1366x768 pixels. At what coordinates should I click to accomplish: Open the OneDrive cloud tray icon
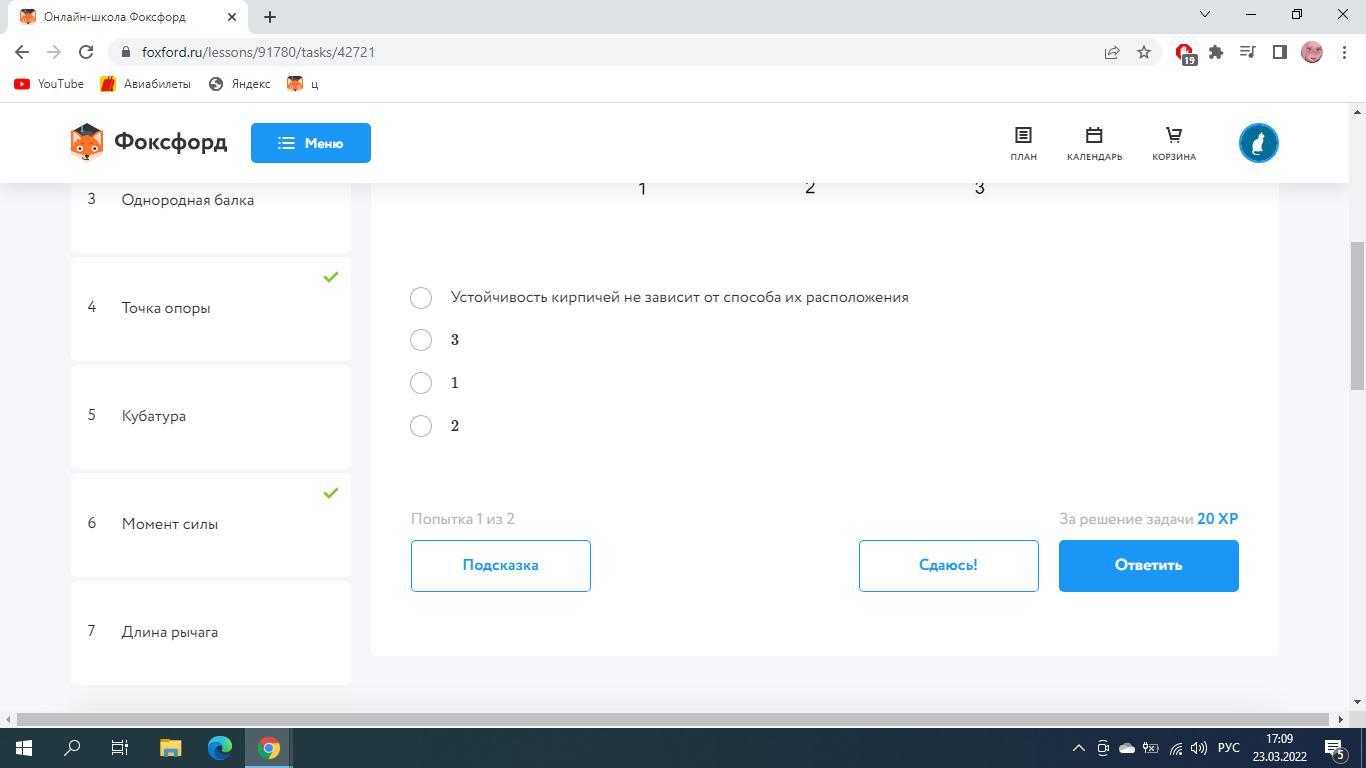[1126, 748]
